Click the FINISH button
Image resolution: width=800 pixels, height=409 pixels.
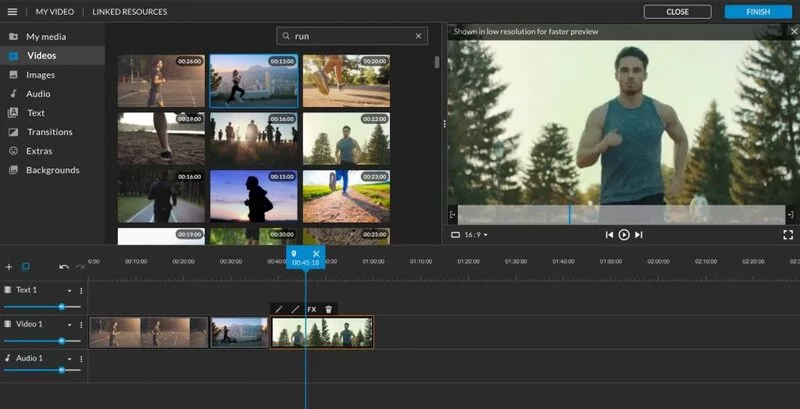click(758, 12)
